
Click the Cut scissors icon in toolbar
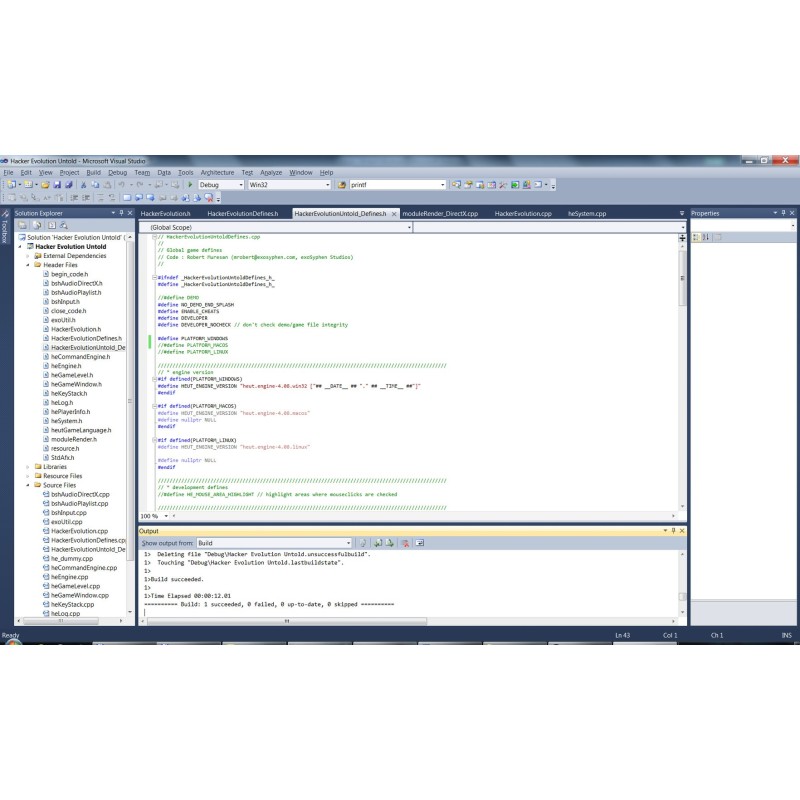click(x=83, y=185)
